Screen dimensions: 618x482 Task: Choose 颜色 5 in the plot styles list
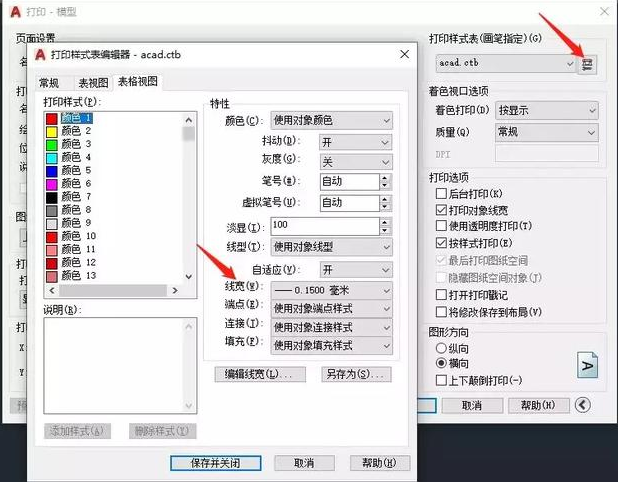pos(76,170)
